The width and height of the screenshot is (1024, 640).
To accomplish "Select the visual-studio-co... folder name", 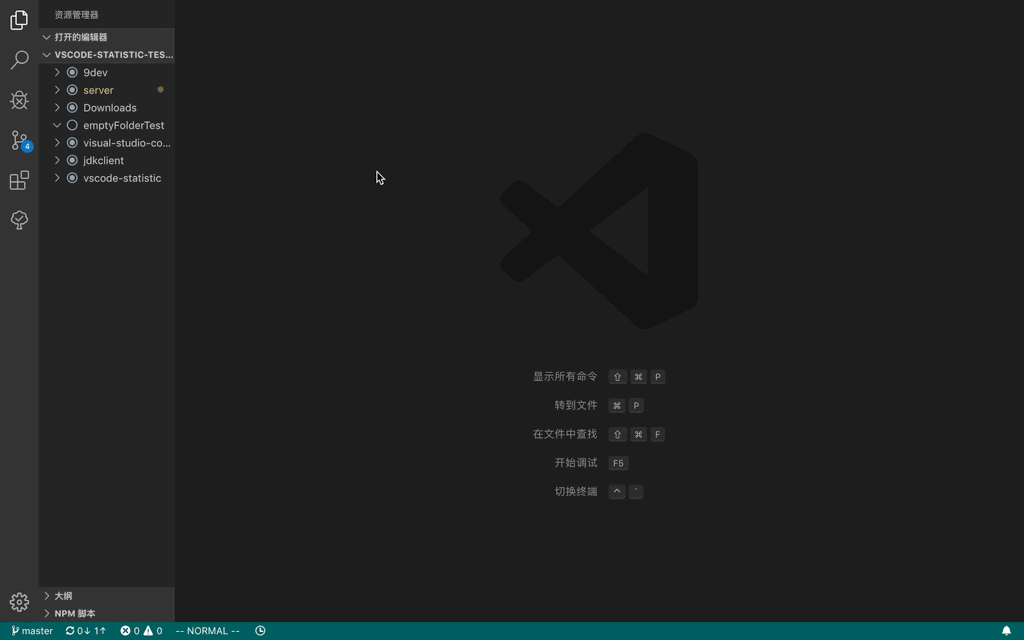I will click(x=127, y=143).
